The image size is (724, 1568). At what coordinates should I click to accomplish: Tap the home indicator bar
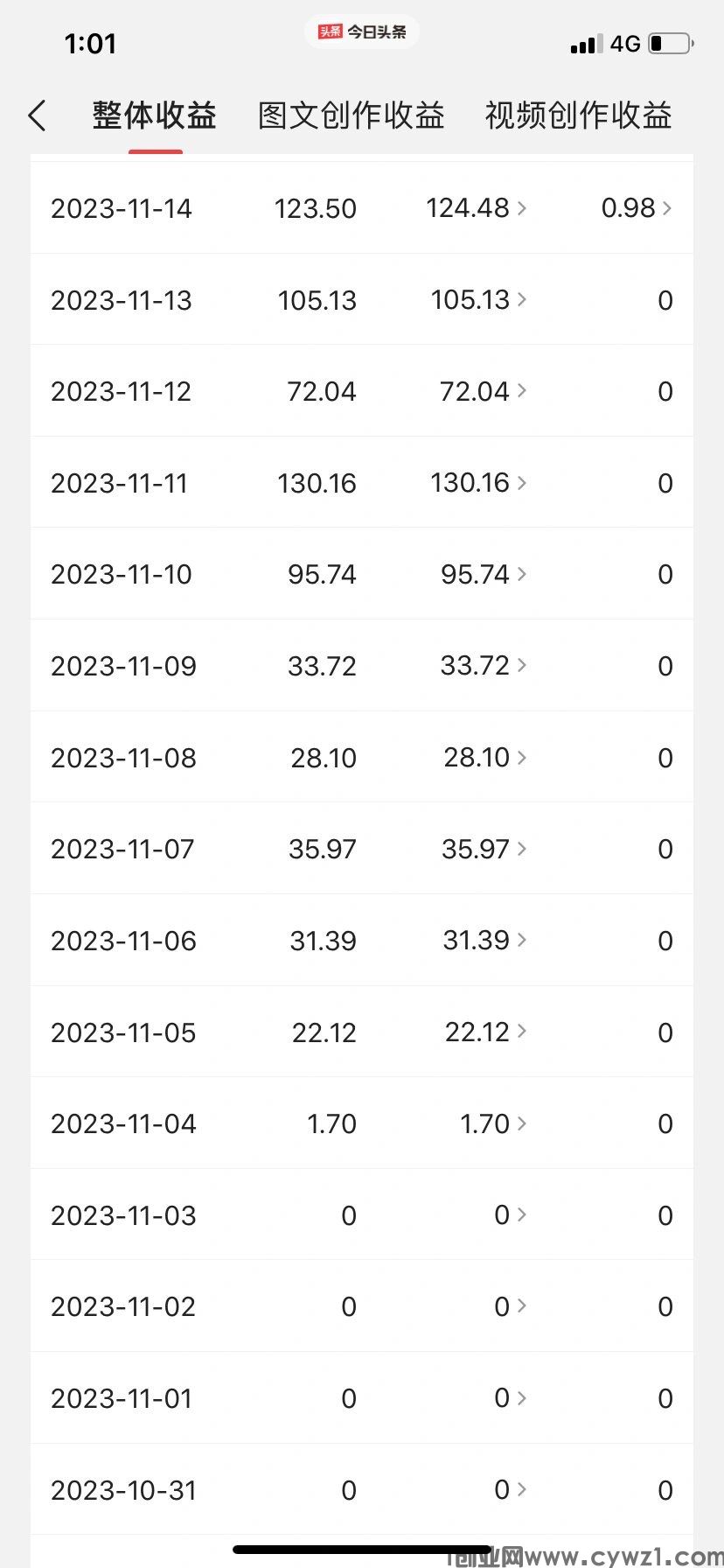362,1549
